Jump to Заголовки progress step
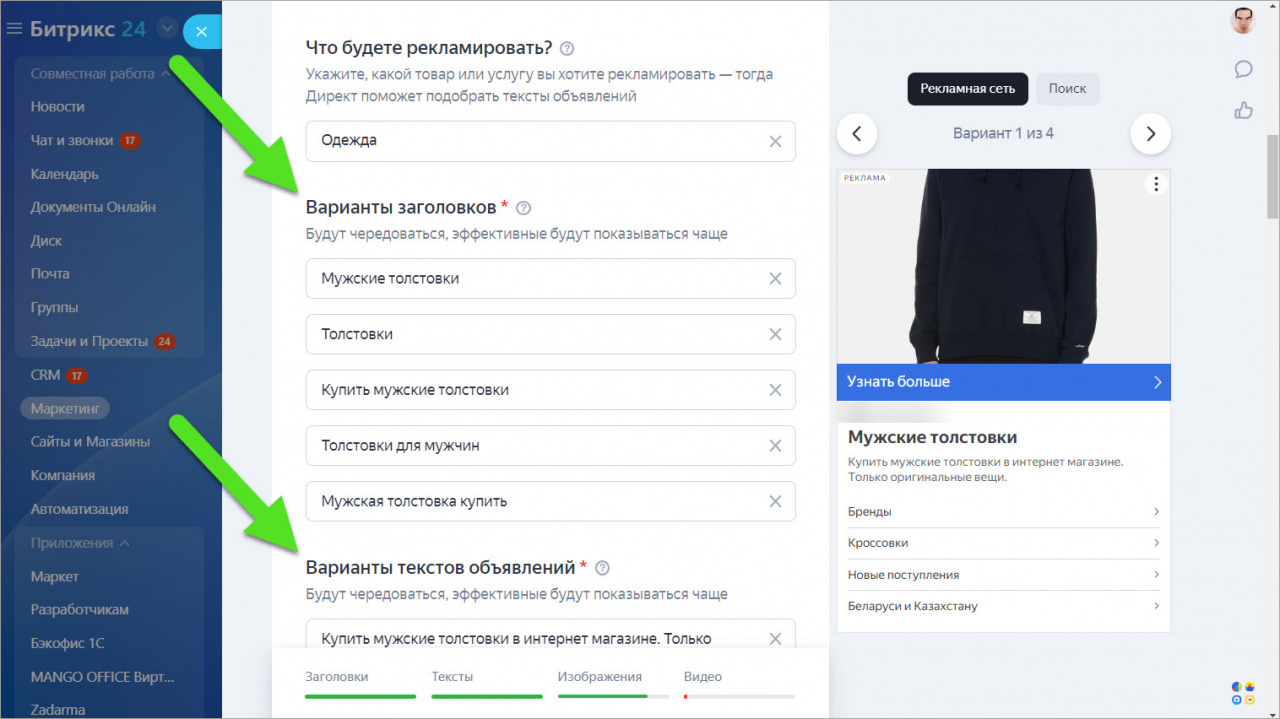1280x719 pixels. tap(360, 684)
